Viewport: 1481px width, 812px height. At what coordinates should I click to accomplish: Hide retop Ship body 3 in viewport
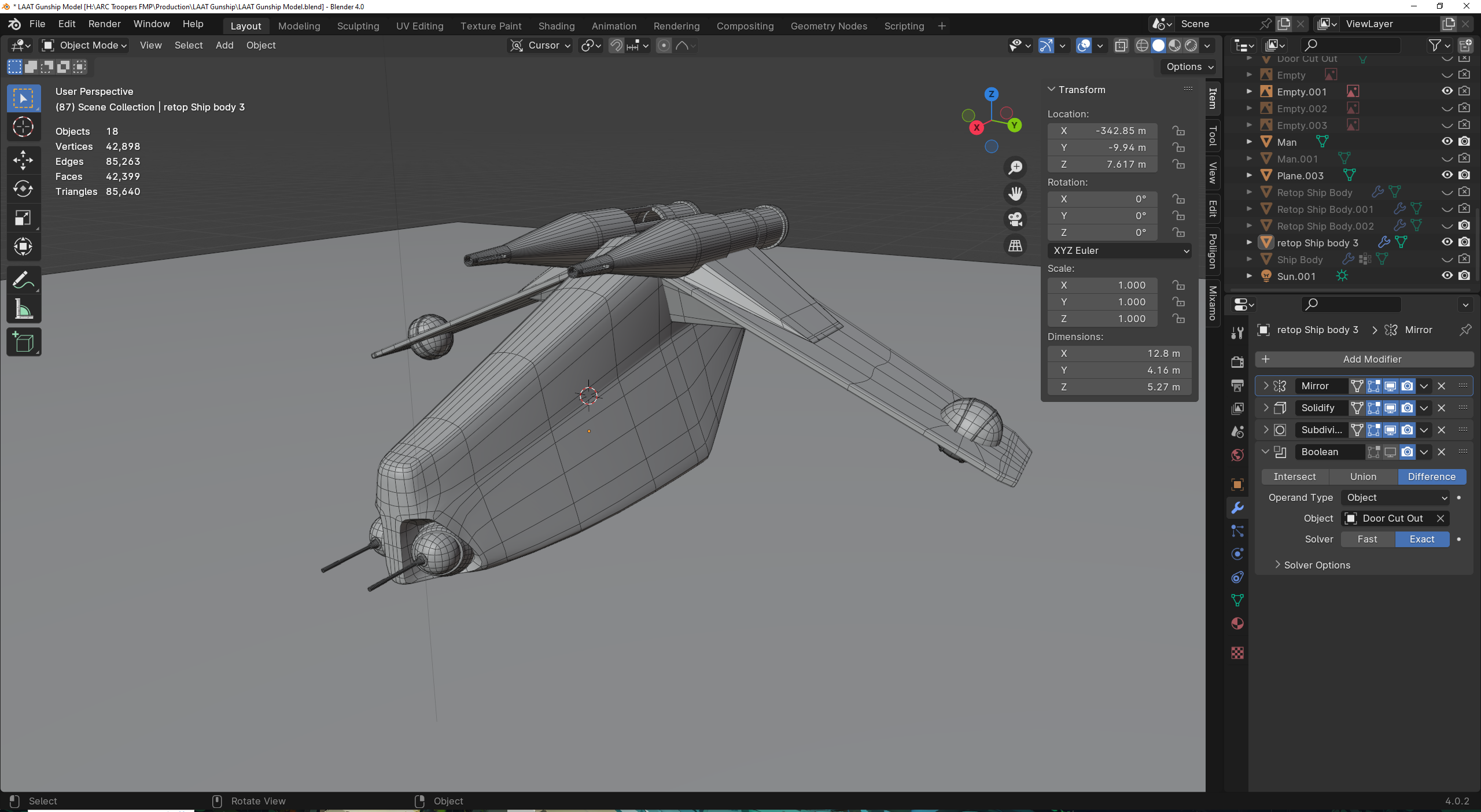coord(1447,242)
